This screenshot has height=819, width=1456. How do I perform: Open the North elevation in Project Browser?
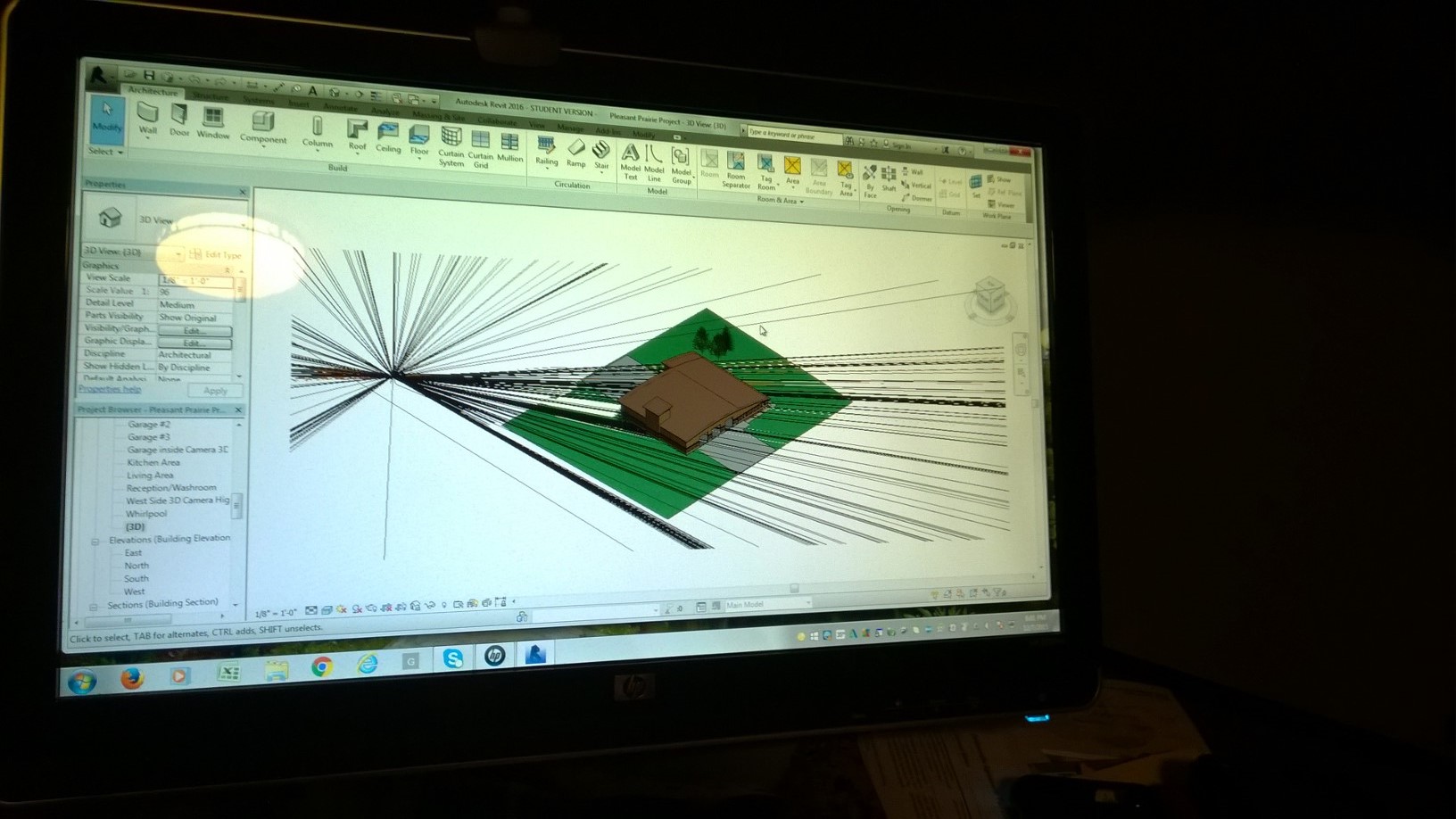[136, 566]
